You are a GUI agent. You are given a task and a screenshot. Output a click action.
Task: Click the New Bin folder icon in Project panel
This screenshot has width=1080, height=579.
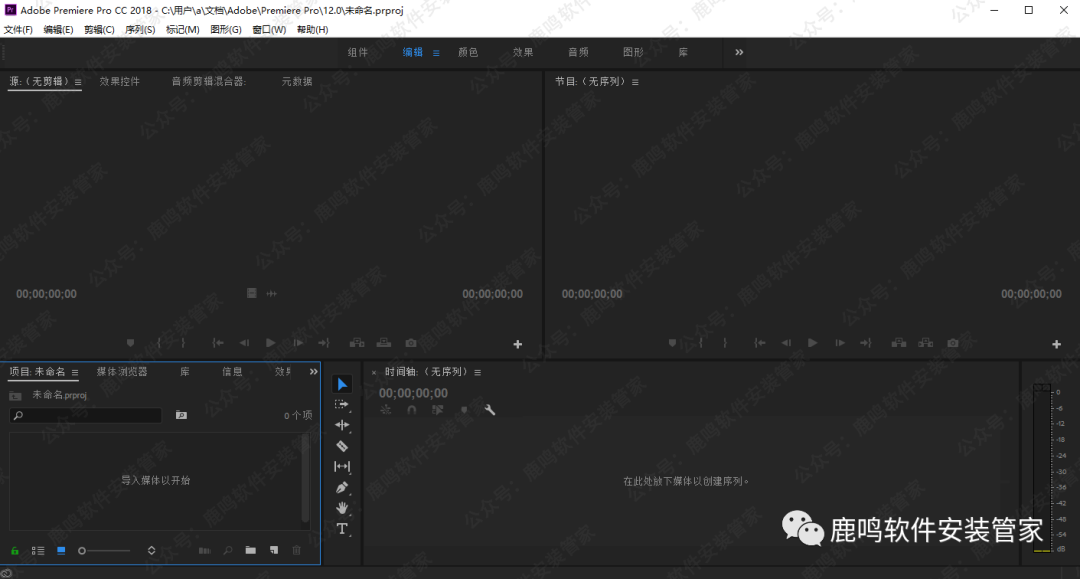click(x=251, y=550)
